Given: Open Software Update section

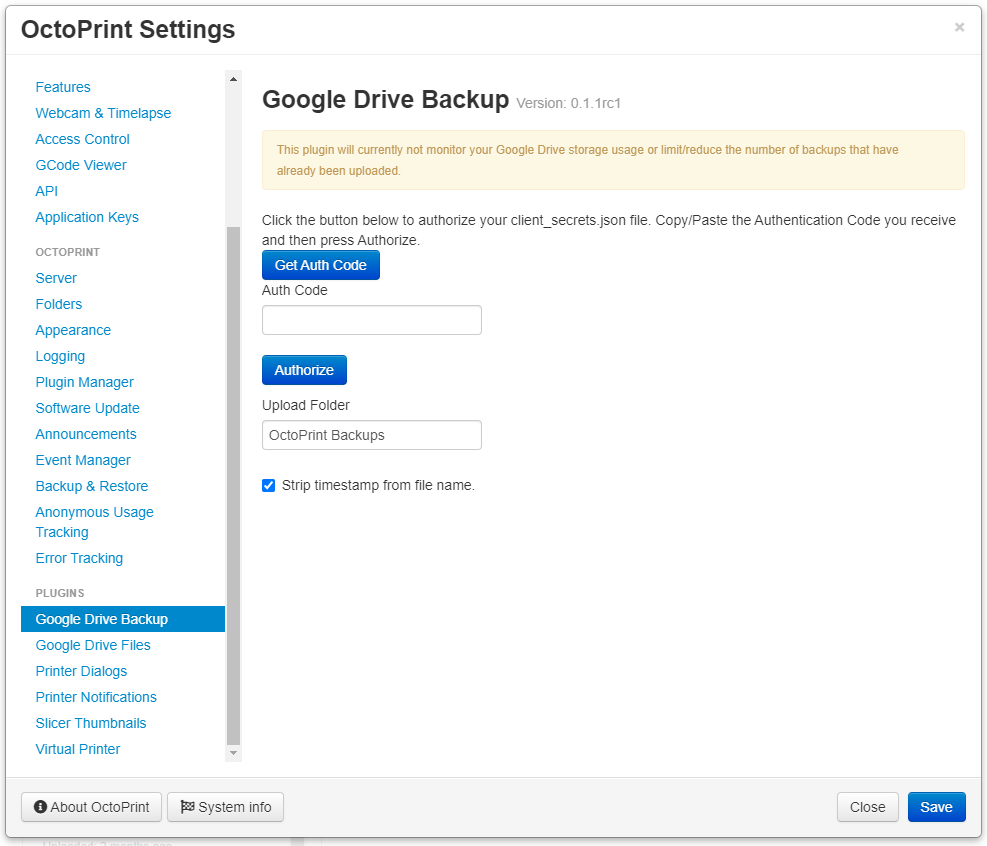Looking at the screenshot, I should (x=87, y=408).
